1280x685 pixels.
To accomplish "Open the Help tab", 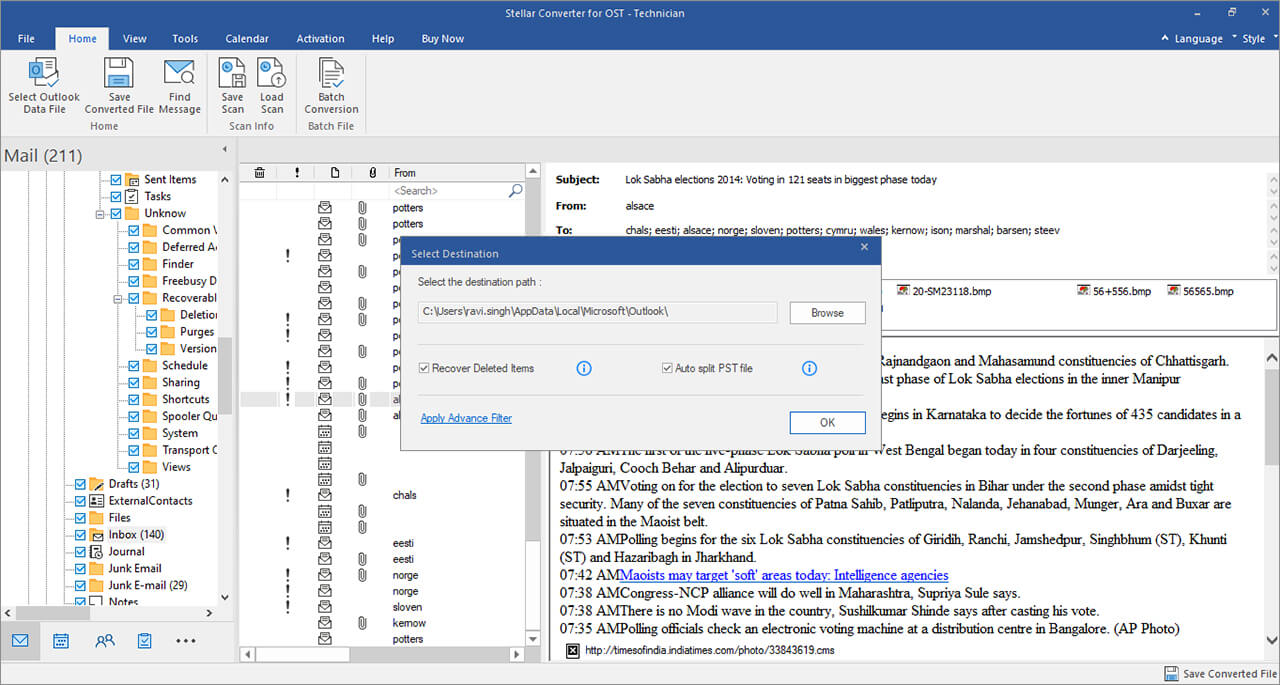I will 383,39.
